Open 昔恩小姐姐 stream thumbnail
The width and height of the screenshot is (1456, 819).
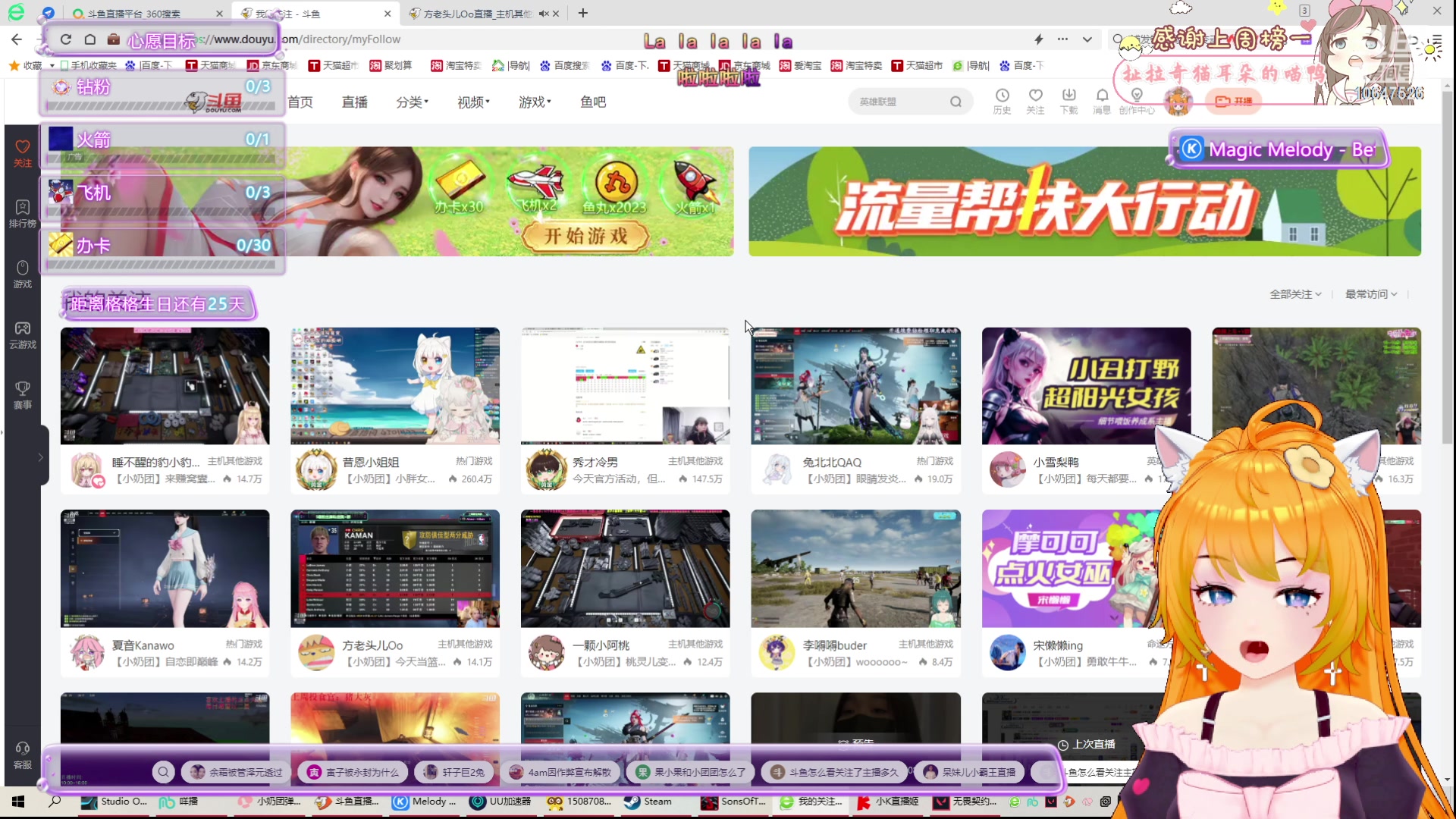tap(395, 386)
